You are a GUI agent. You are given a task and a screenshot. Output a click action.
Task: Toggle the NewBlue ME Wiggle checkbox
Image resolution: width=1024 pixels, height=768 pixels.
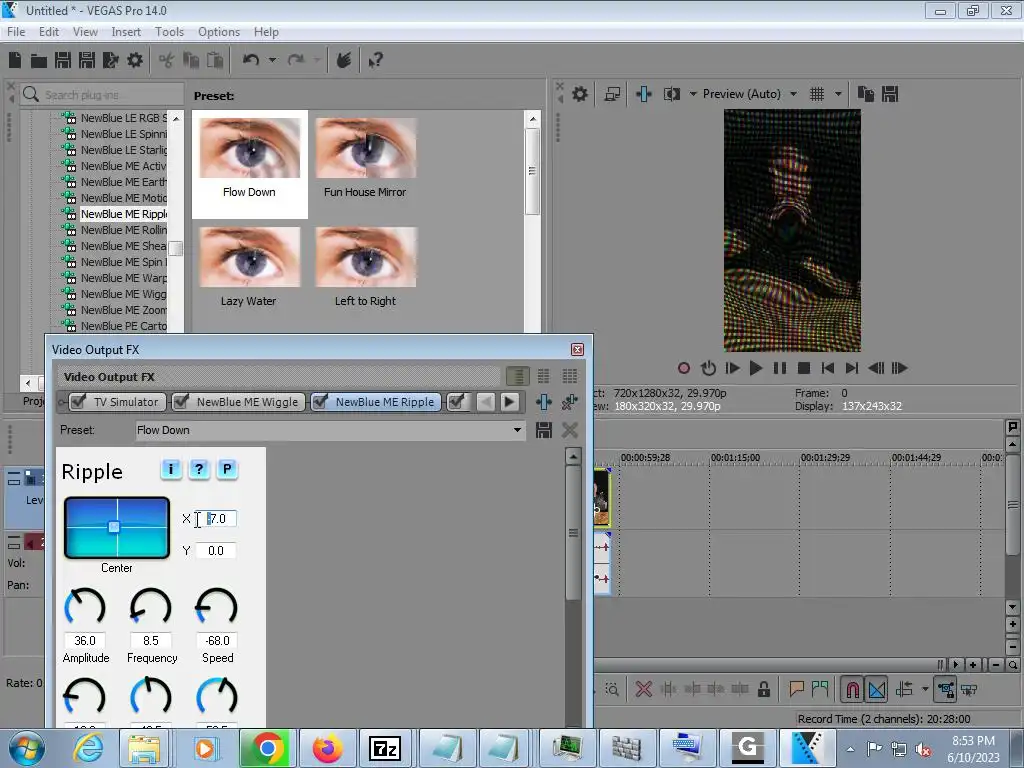182,402
